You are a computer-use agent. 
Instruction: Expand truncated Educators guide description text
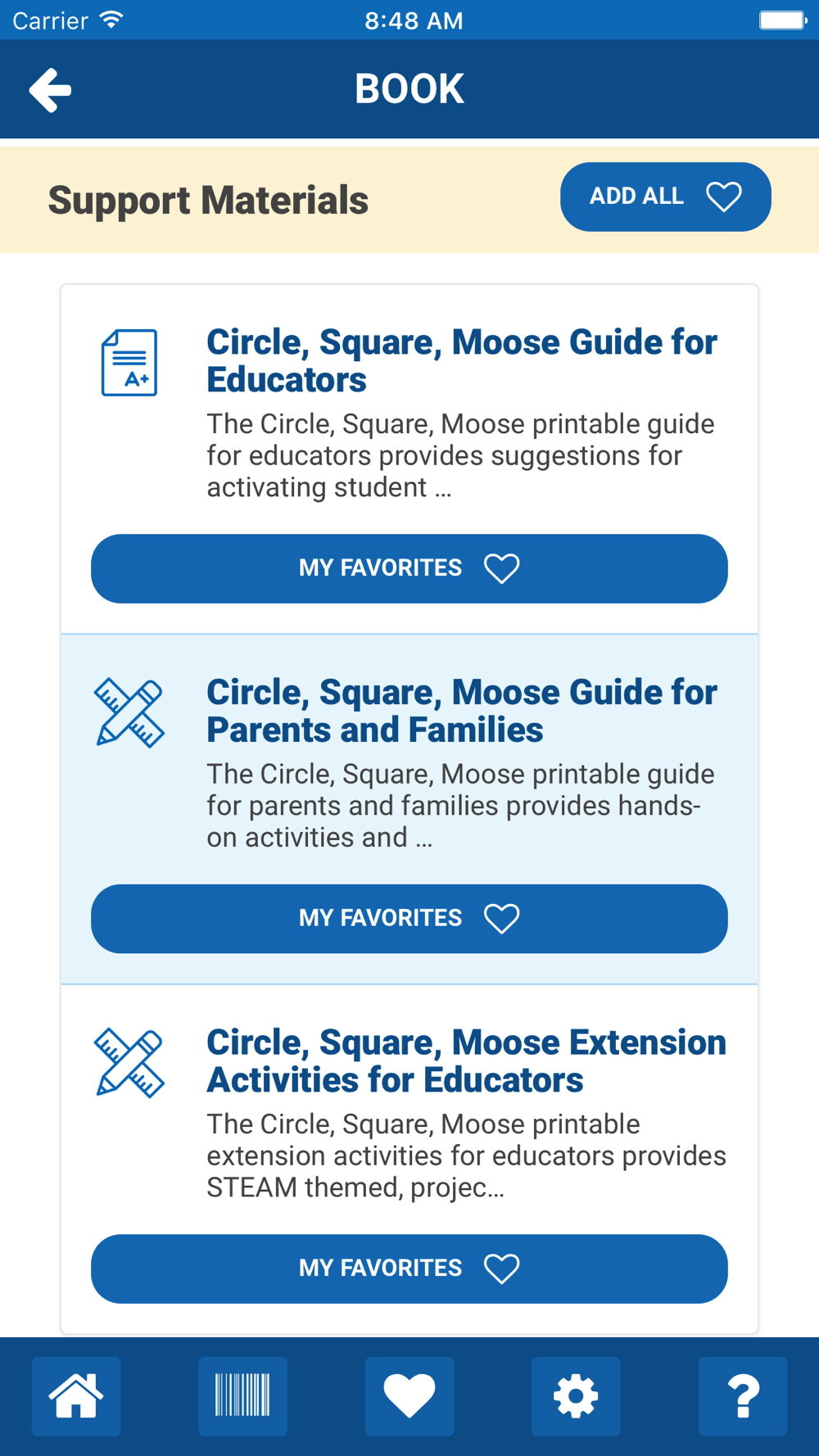pos(460,455)
